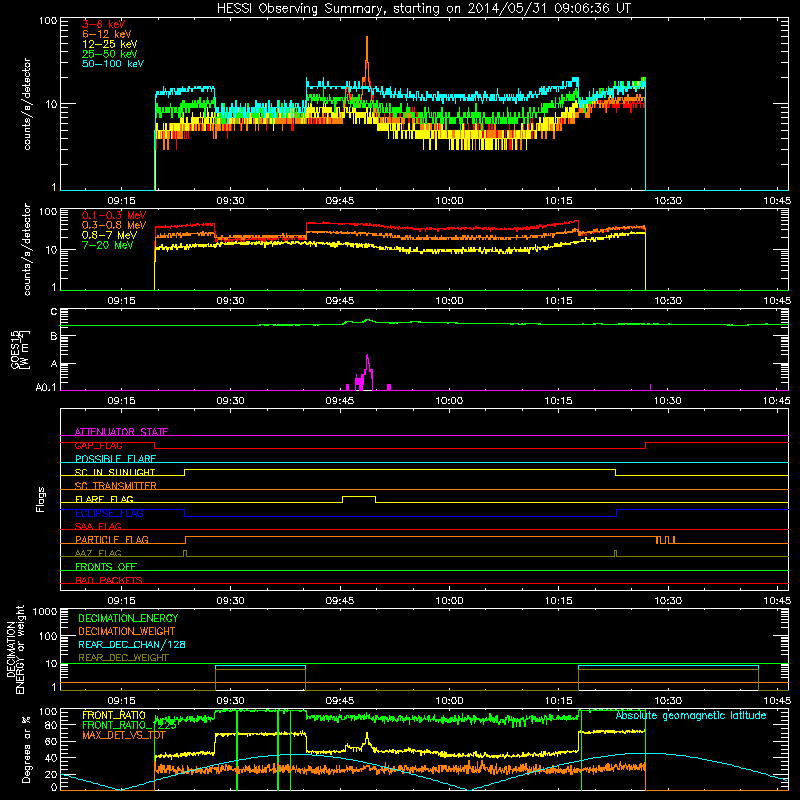Click the REAR_DEC_CHAN/128 legend label
800x800 pixels.
pyautogui.click(x=132, y=644)
